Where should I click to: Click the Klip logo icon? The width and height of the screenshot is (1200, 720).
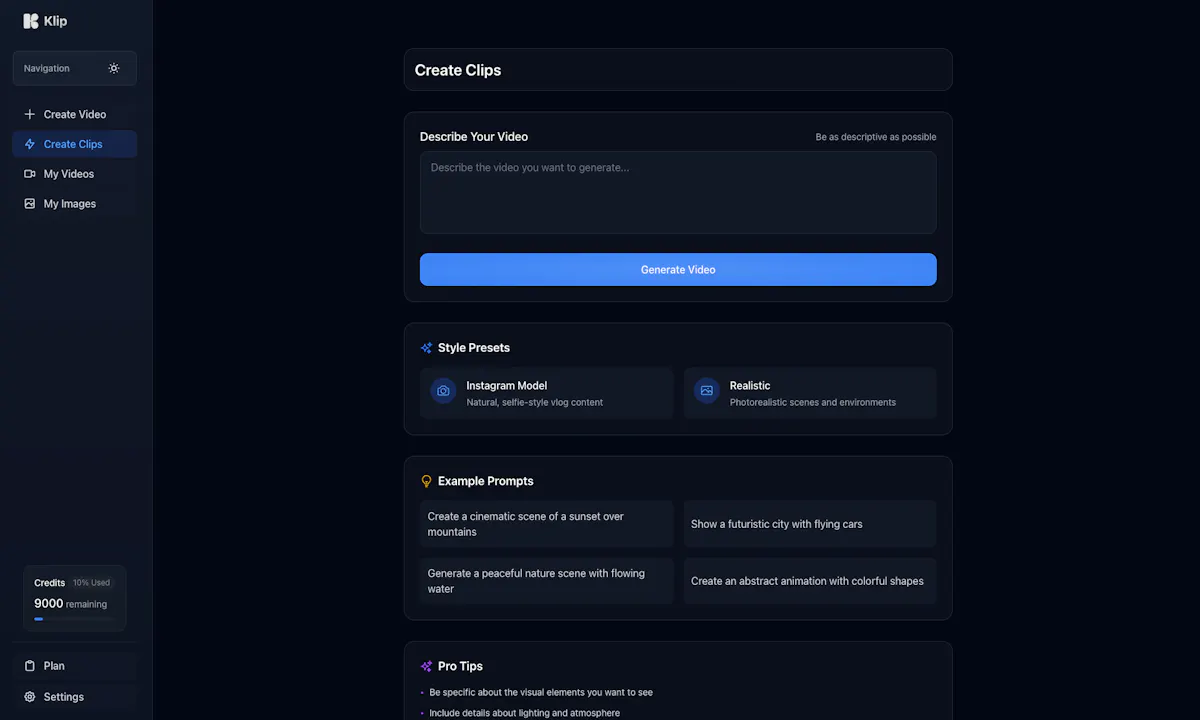(31, 21)
